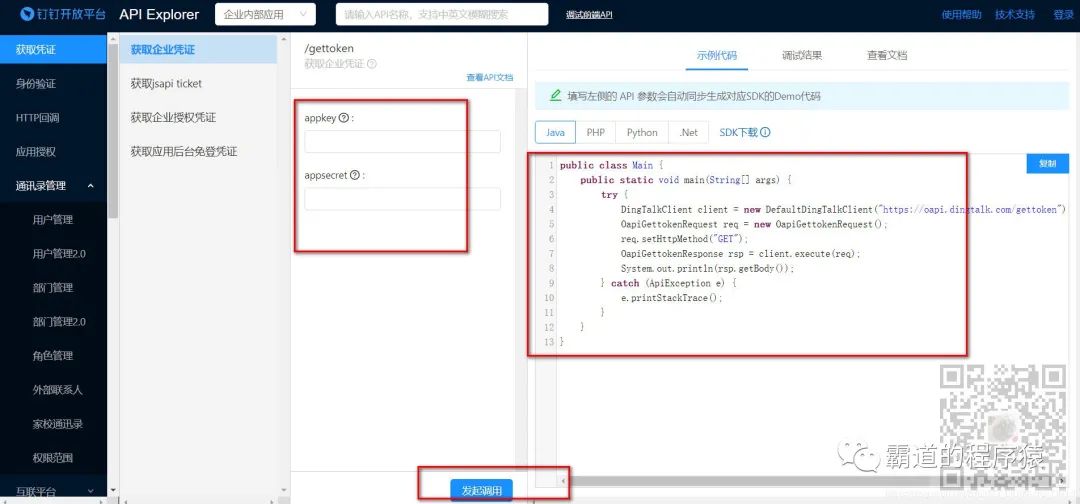Click the help icon next to appkey
The image size is (1080, 504).
[343, 118]
